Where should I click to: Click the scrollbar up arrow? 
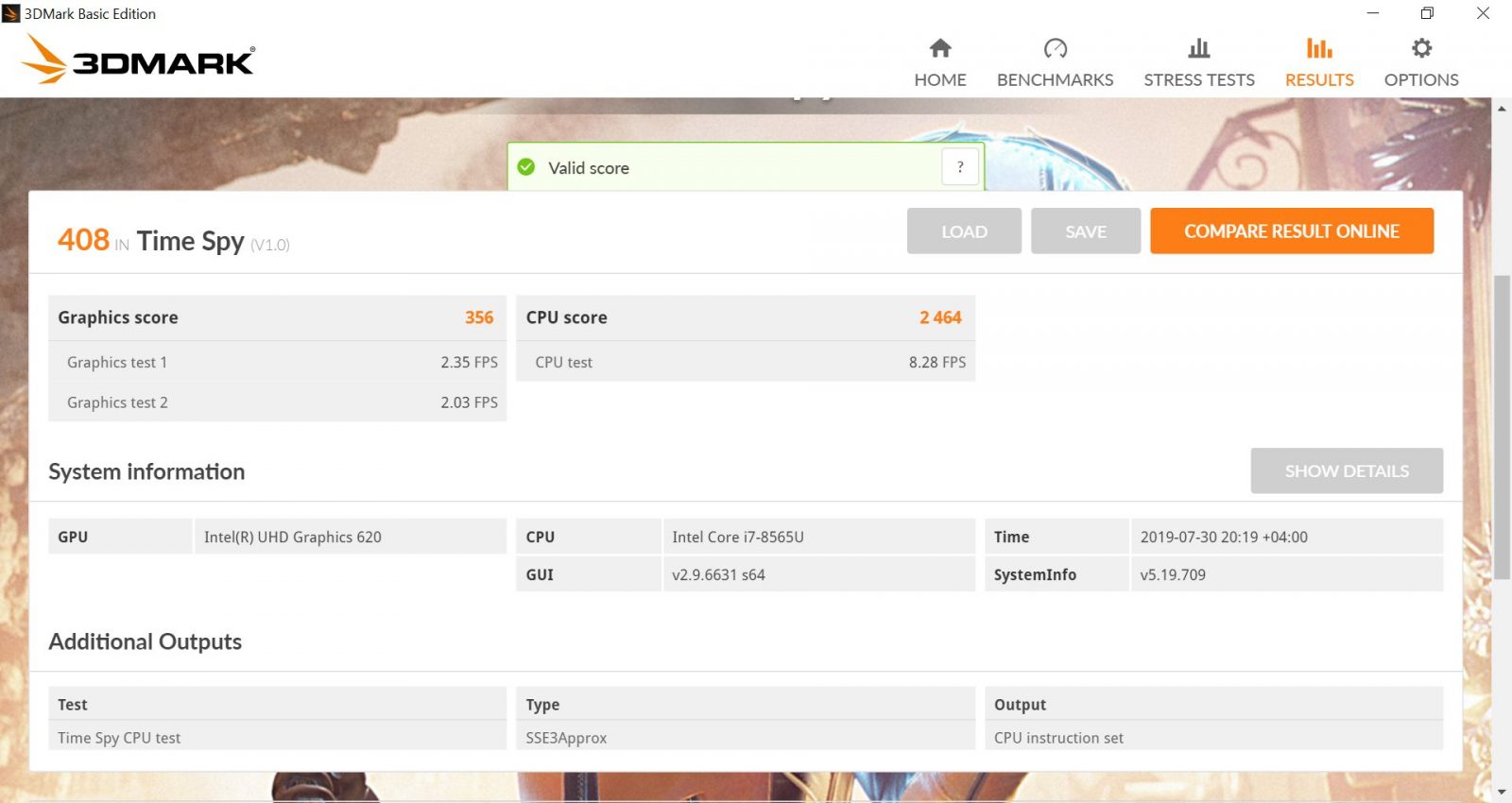[1502, 109]
